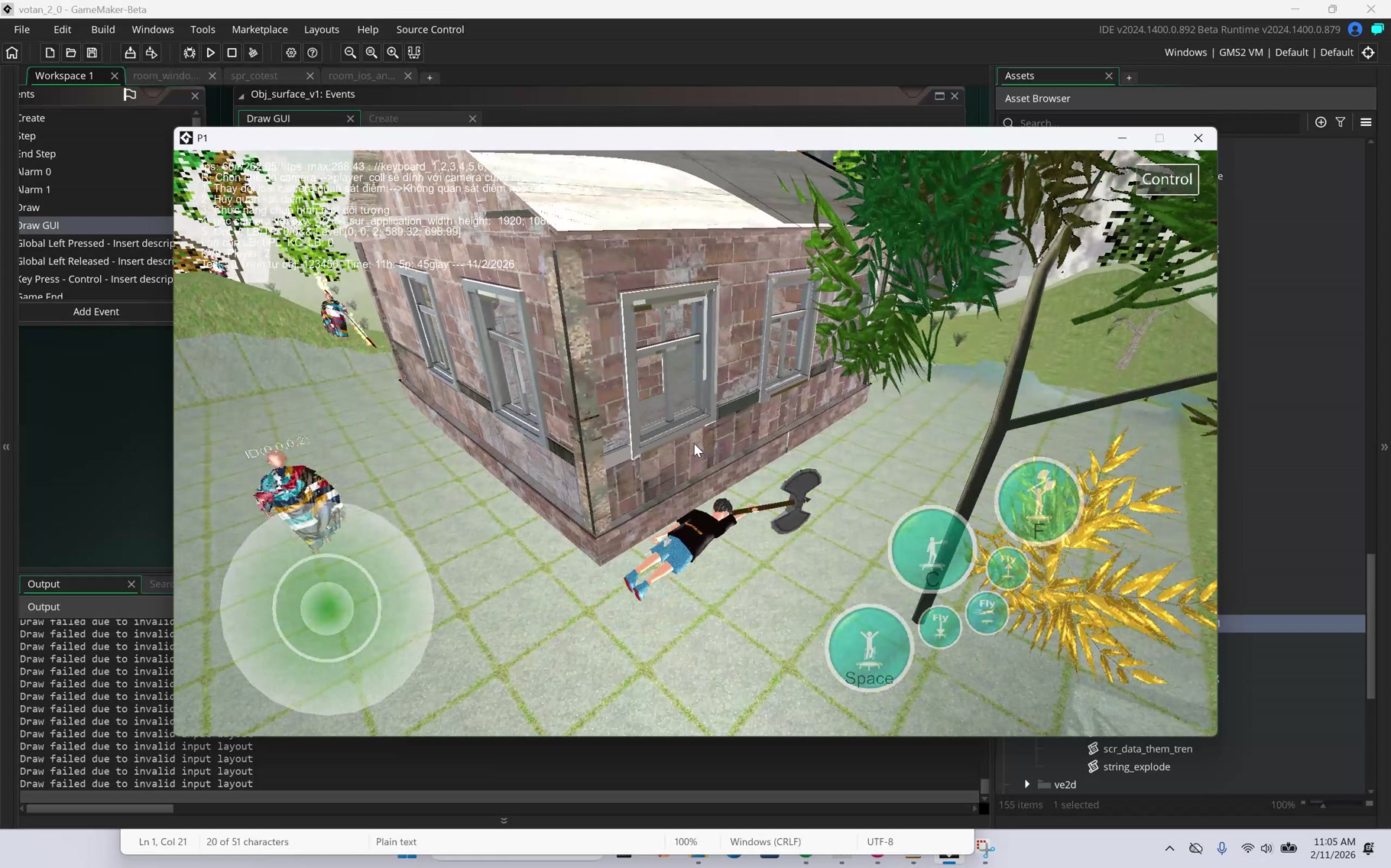Screen dimensions: 1391x868
Task: Switch to the room_windo... workspace tab
Action: (167, 76)
